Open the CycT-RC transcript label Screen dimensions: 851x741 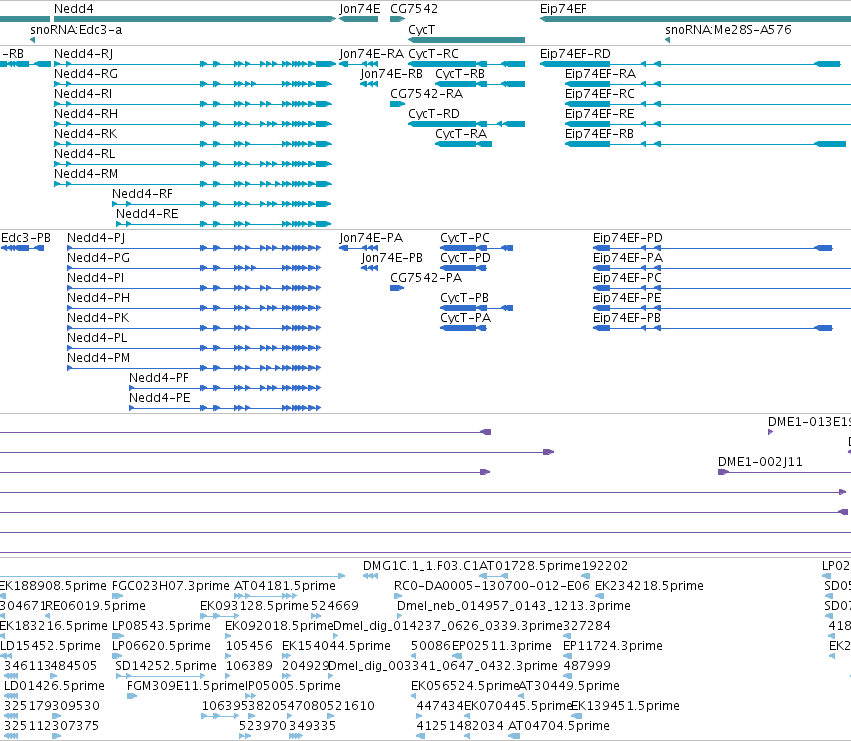click(x=434, y=54)
